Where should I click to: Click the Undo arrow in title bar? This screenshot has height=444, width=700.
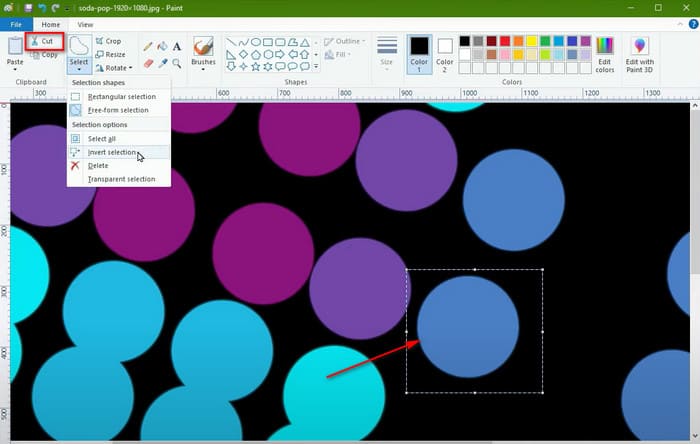pyautogui.click(x=42, y=8)
